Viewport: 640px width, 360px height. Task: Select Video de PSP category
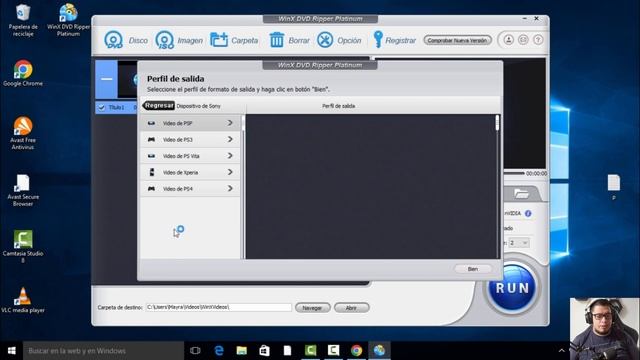pyautogui.click(x=190, y=123)
